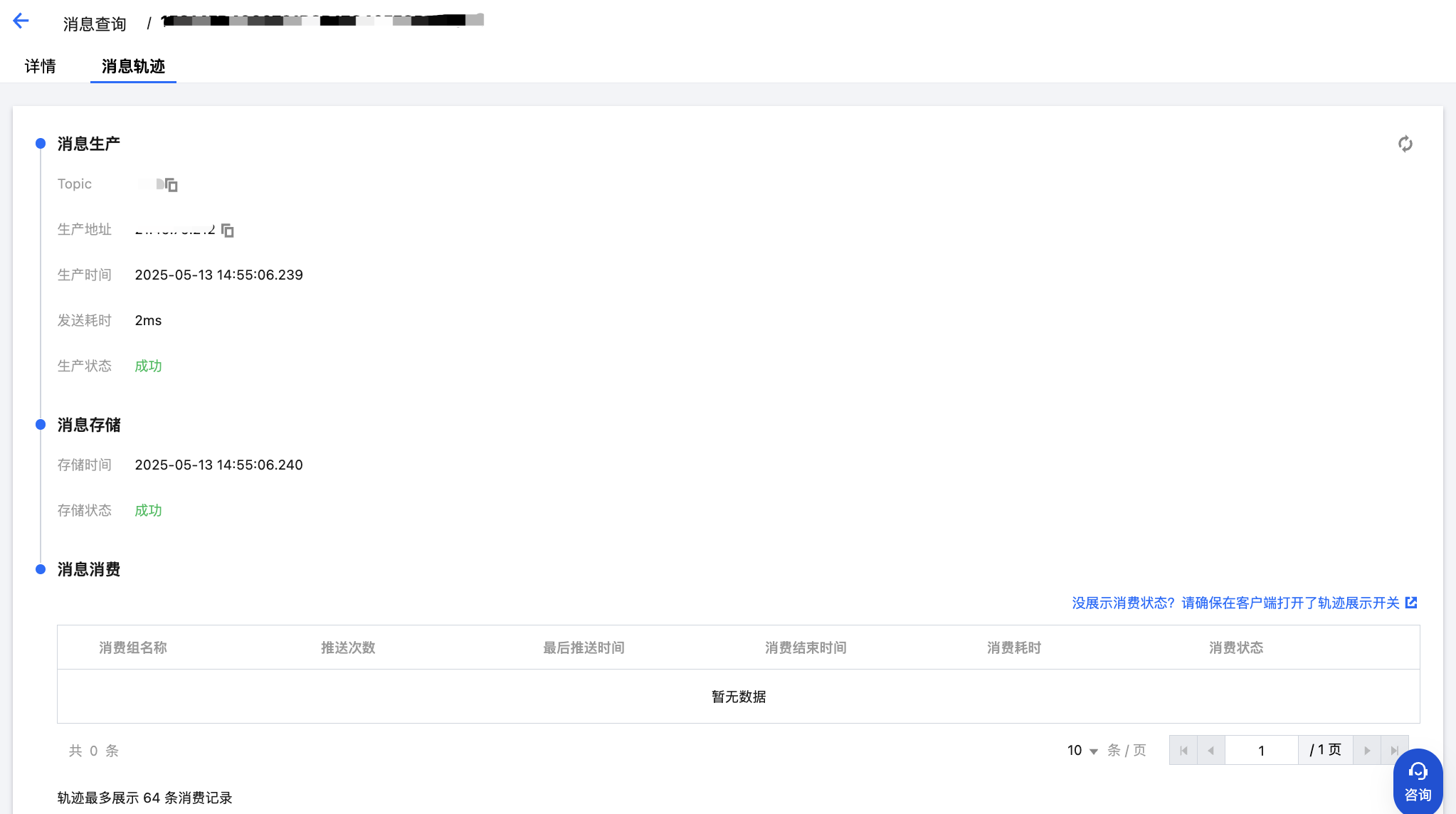Refresh the message trace
The width and height of the screenshot is (1456, 814).
[x=1405, y=144]
